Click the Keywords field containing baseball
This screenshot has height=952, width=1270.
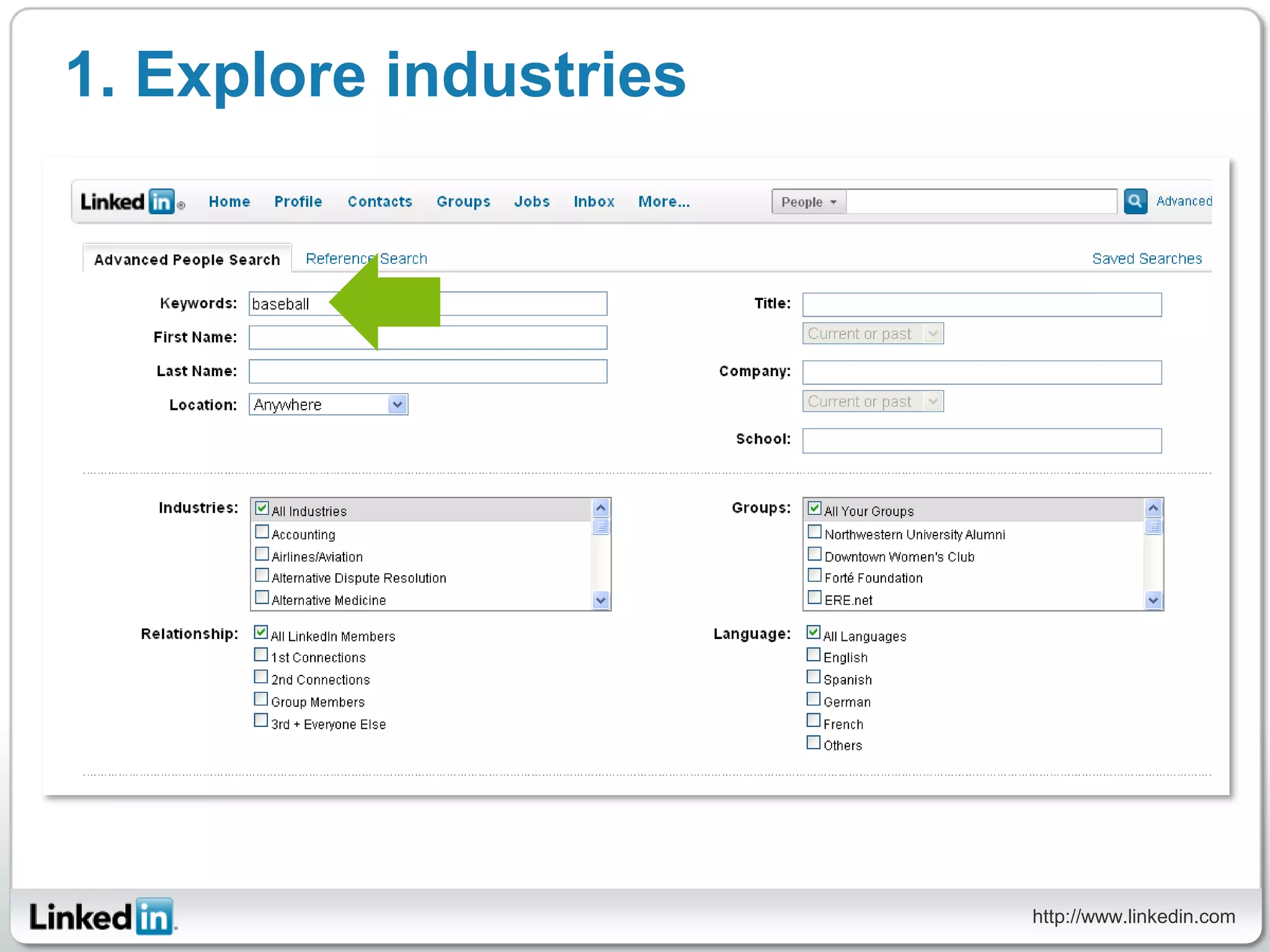(428, 304)
